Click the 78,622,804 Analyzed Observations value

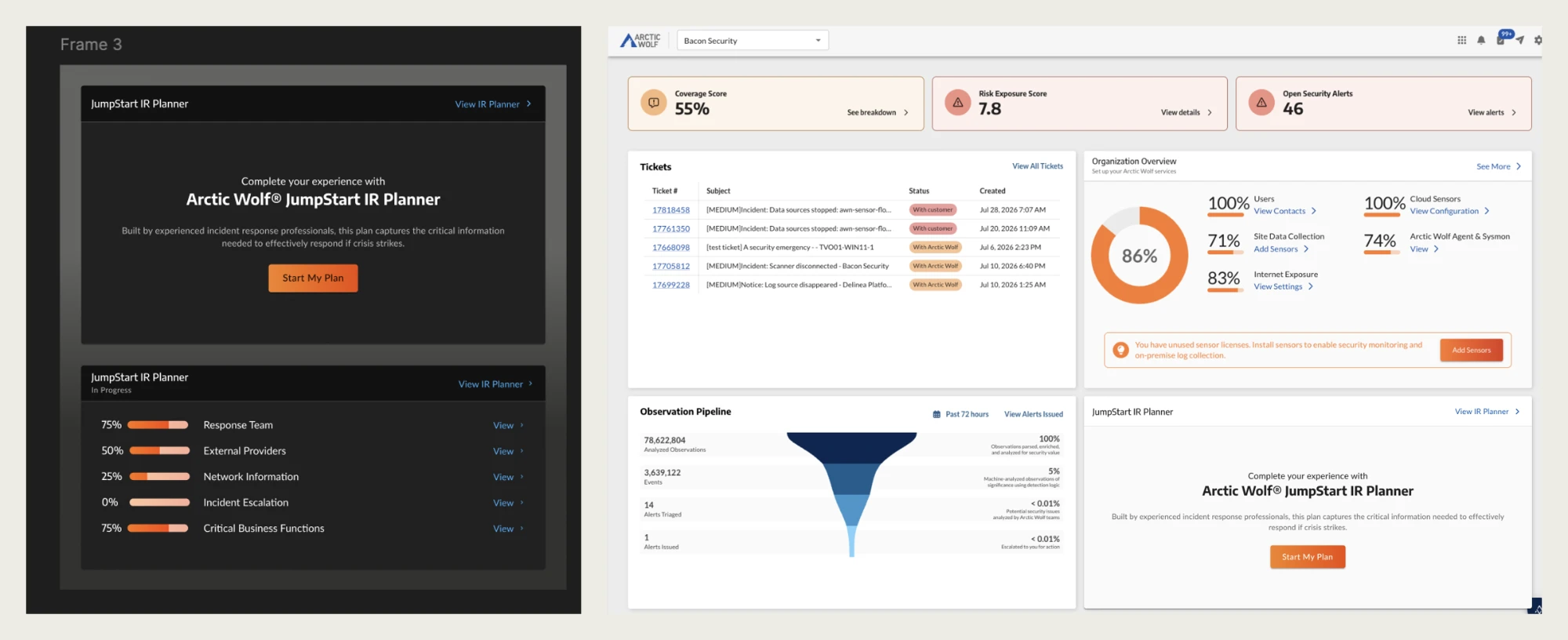tap(665, 440)
